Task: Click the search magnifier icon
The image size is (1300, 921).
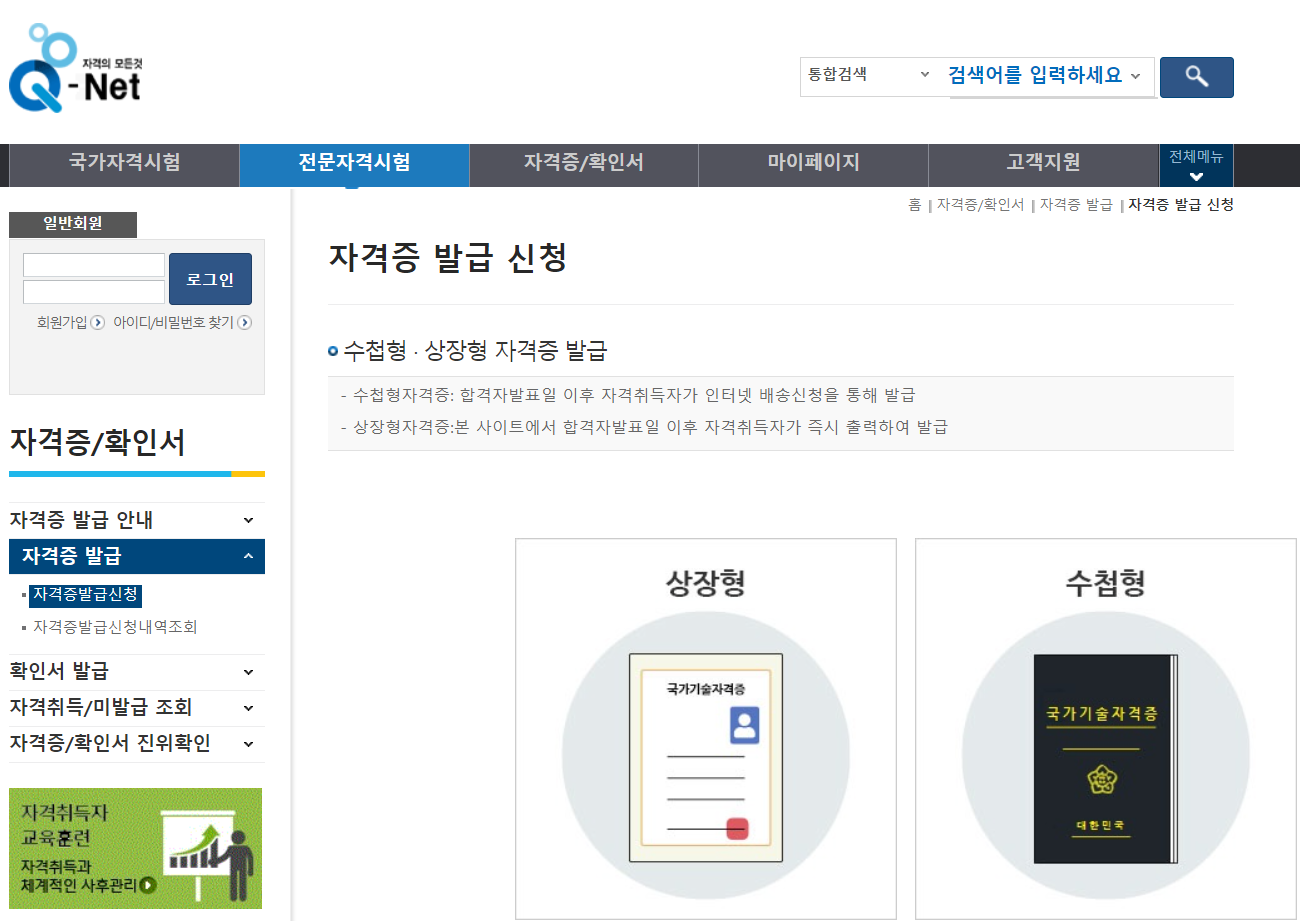Action: coord(1196,77)
